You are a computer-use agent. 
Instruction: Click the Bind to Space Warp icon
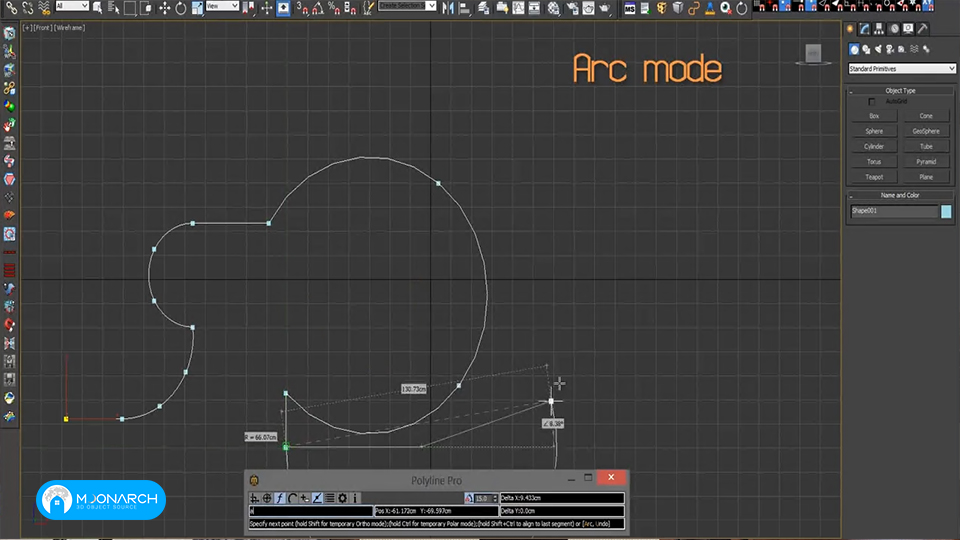pos(44,8)
